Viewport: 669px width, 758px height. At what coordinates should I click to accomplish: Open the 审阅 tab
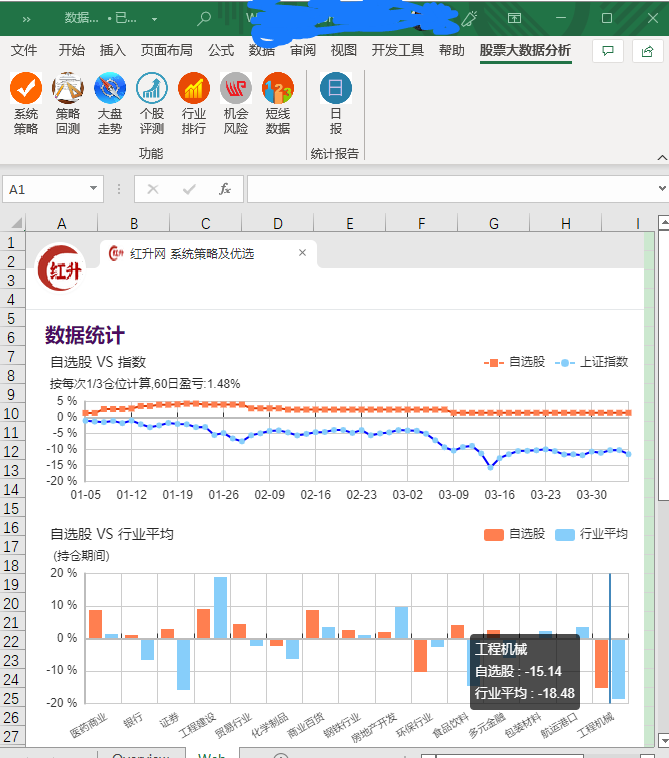[303, 50]
